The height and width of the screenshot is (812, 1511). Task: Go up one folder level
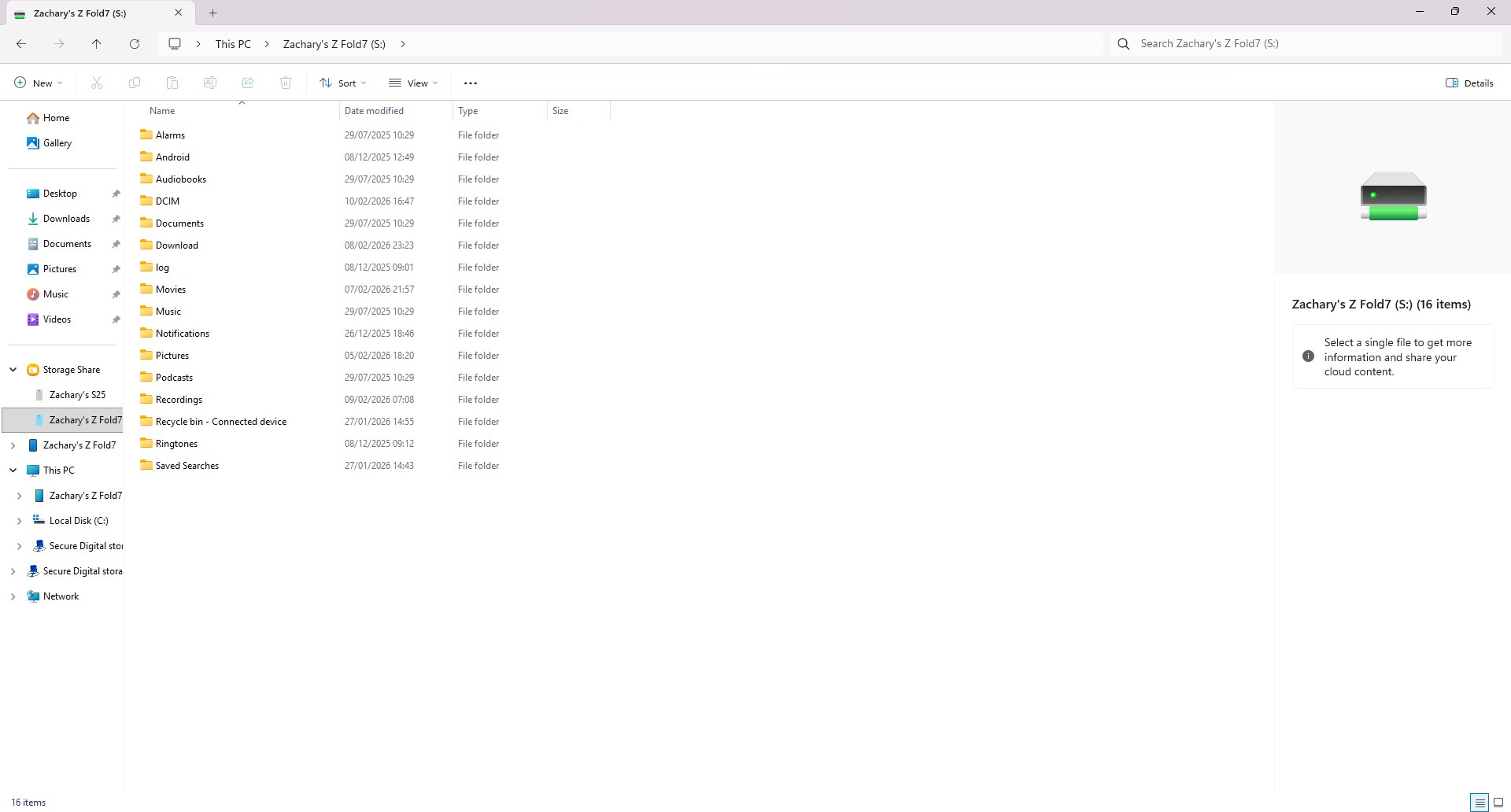tap(96, 43)
